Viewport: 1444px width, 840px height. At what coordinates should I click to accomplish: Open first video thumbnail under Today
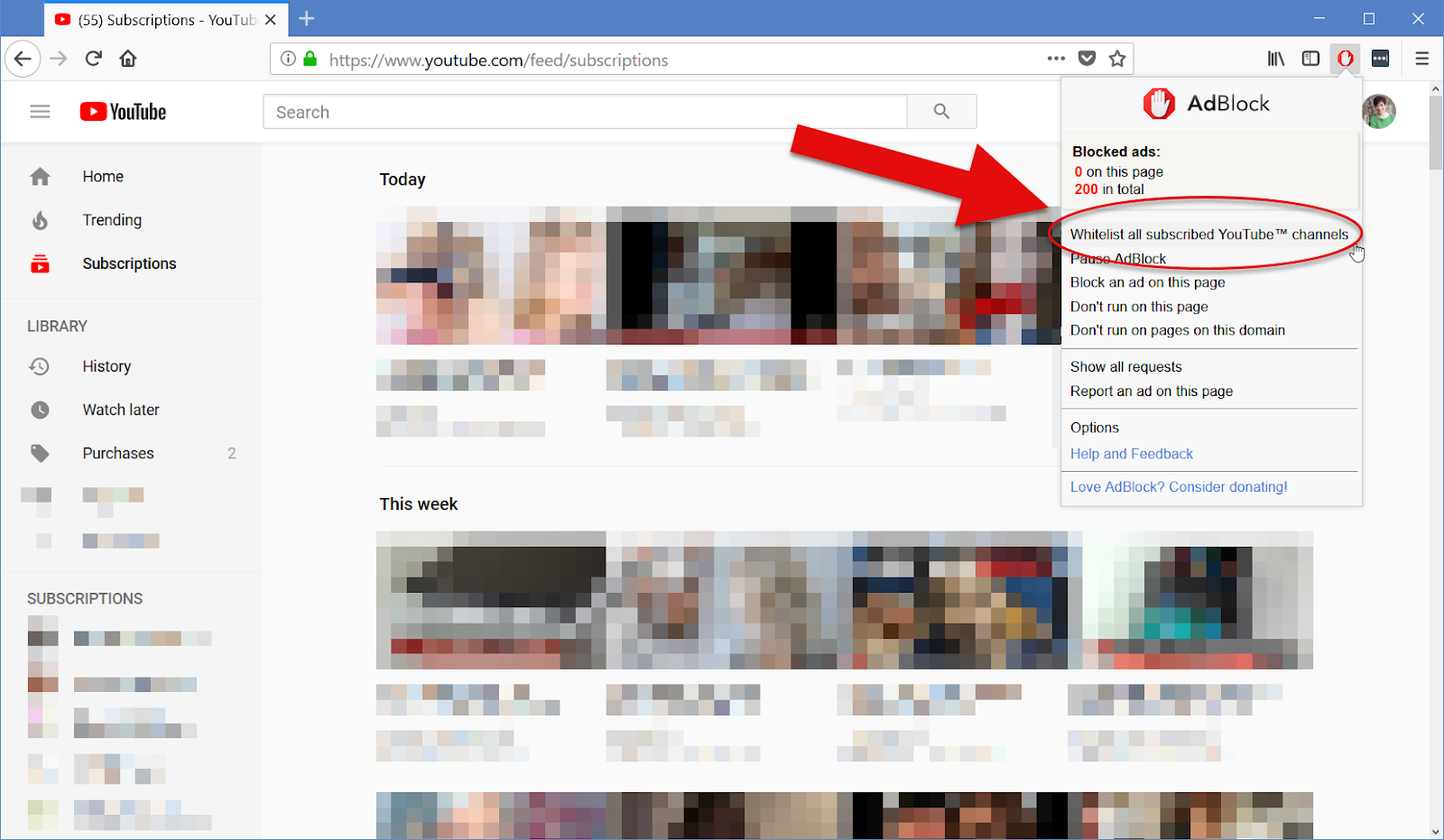tap(491, 275)
